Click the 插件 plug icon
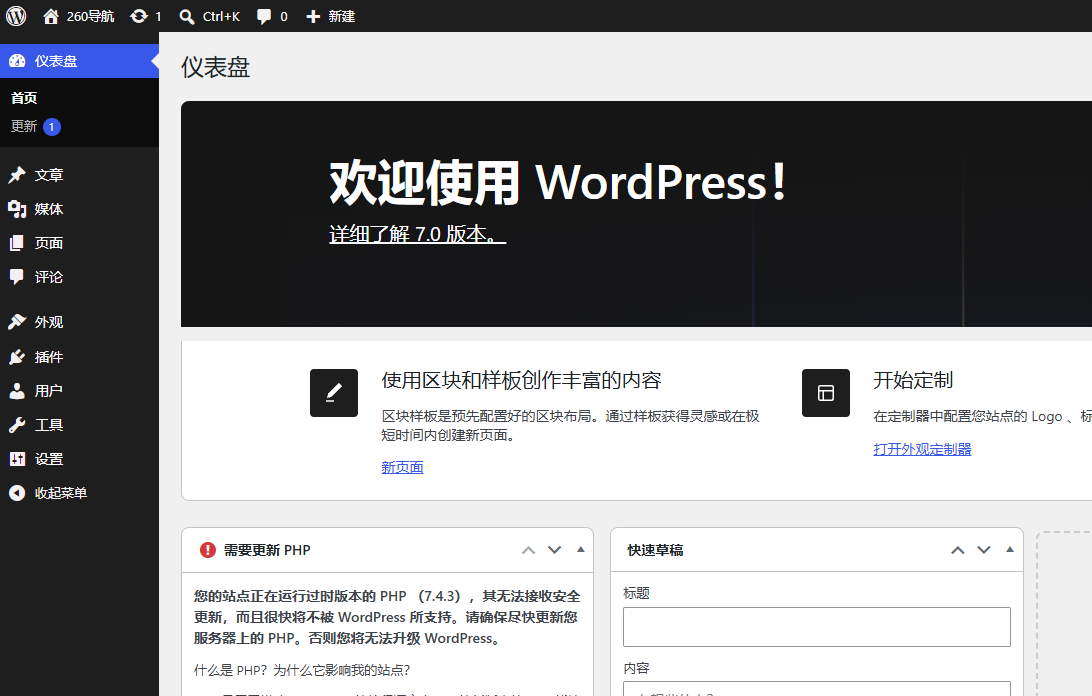 (x=17, y=357)
